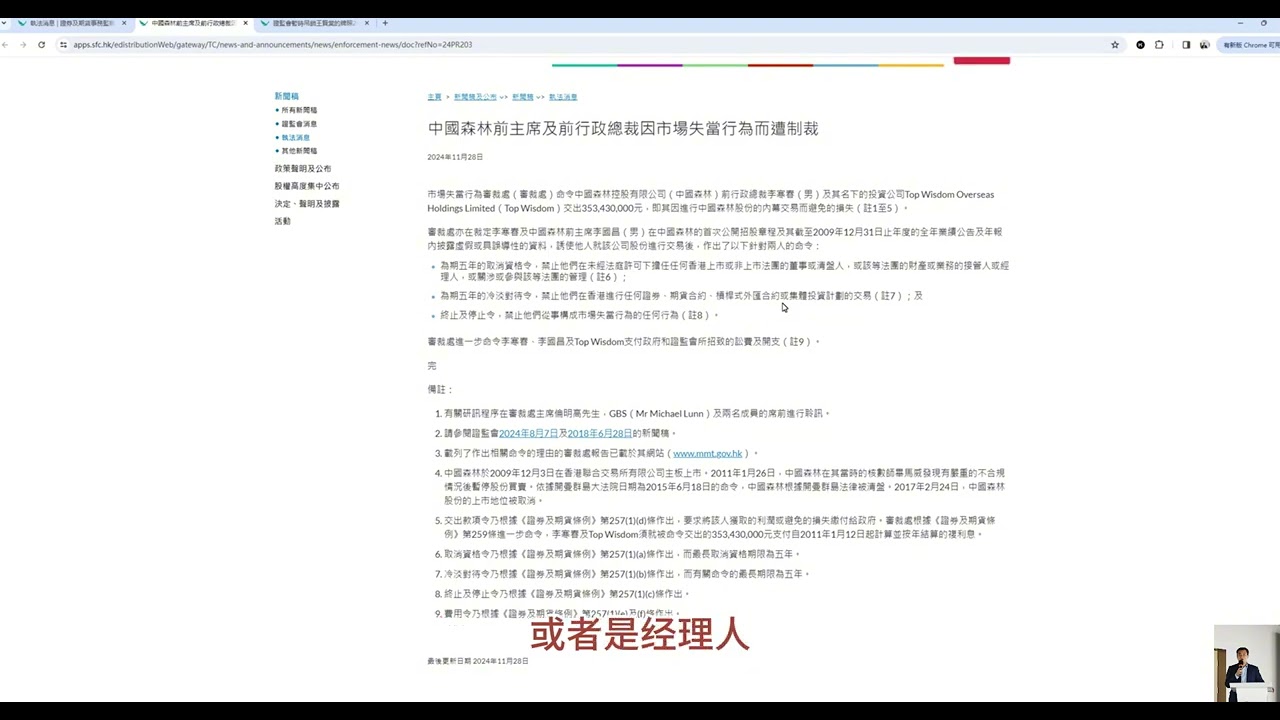Go to 主頁 breadcrumb link
This screenshot has height=720, width=1280.
pyautogui.click(x=434, y=97)
